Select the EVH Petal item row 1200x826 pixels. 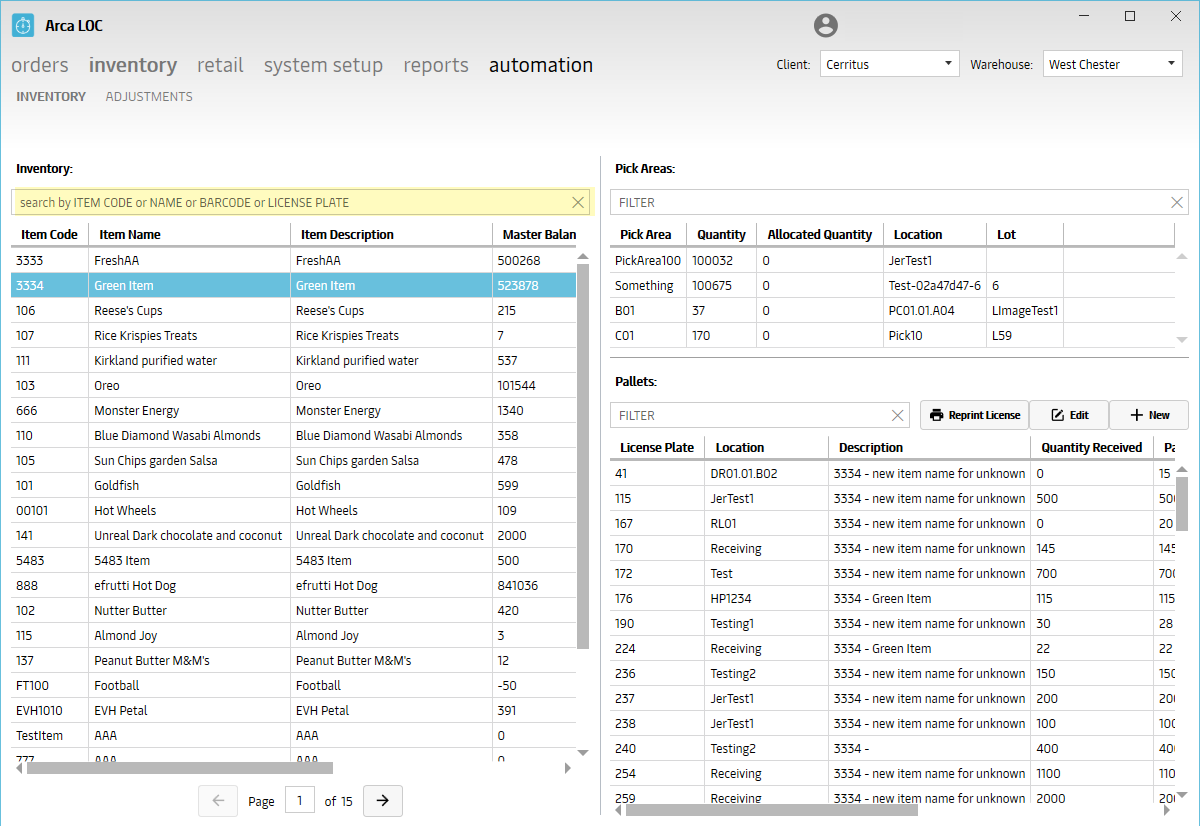click(x=294, y=711)
